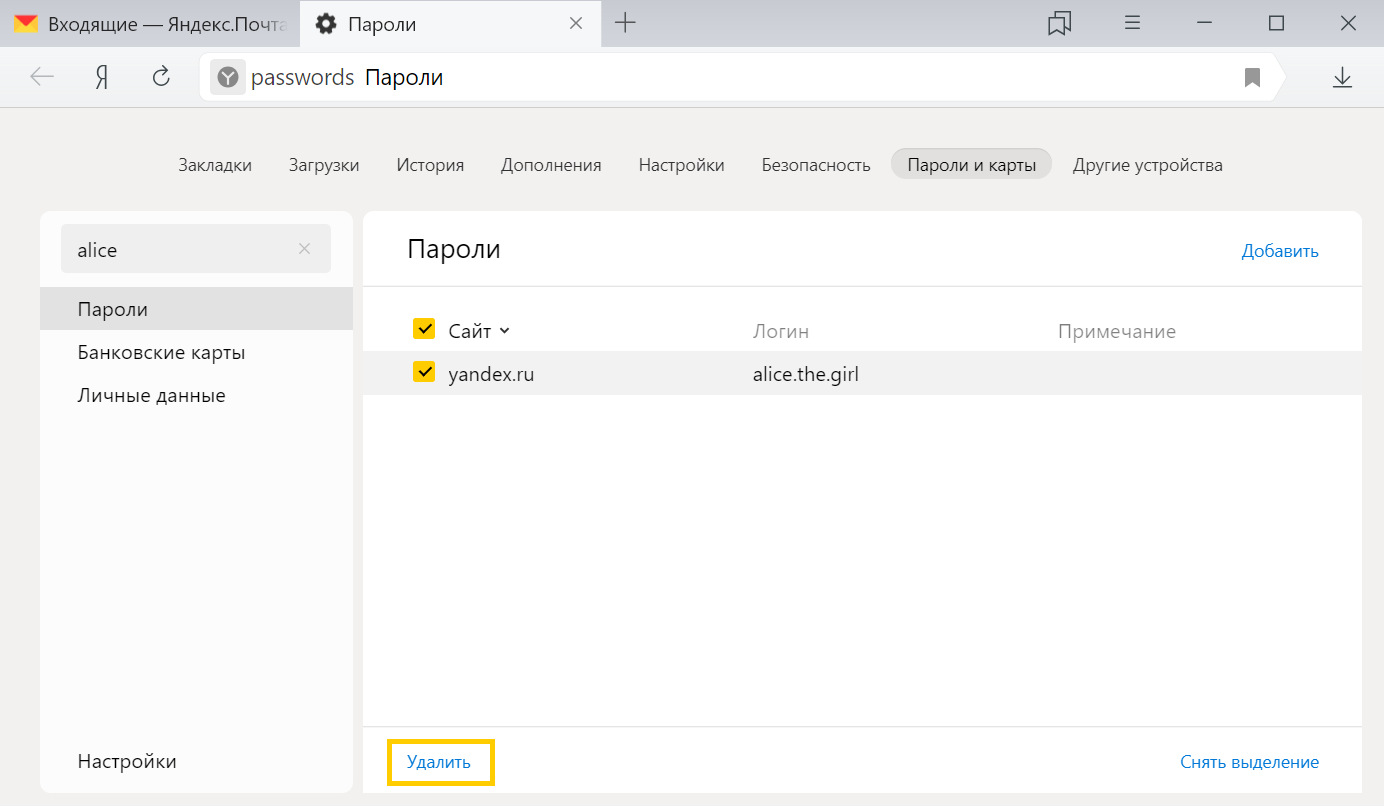Go back with the arrow button

[x=42, y=77]
